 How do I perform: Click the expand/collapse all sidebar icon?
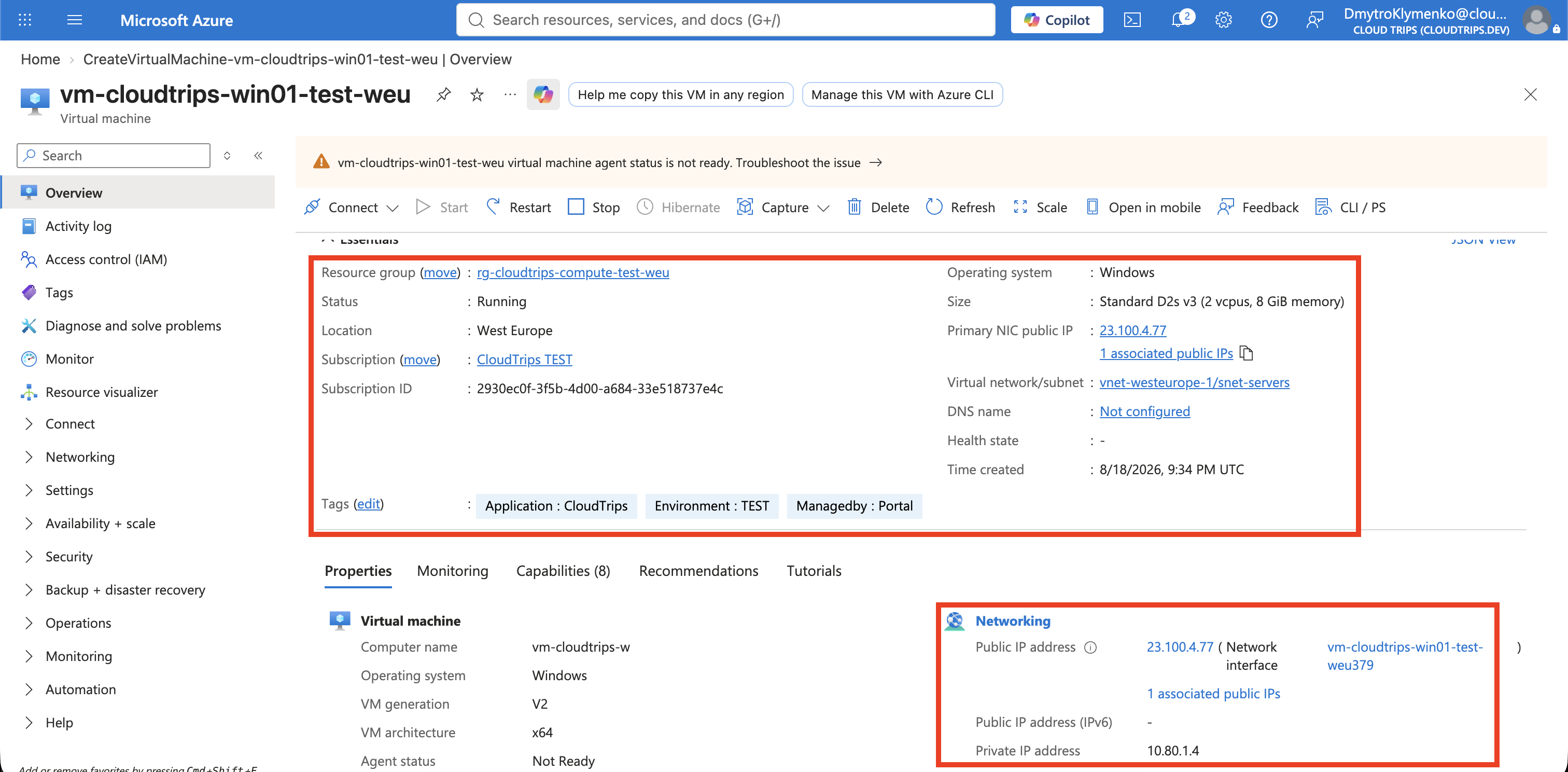coord(227,155)
